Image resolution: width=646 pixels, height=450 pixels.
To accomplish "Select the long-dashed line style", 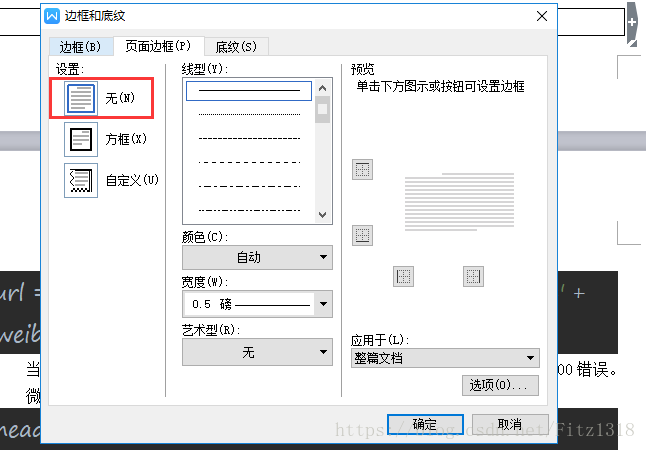I will pos(249,162).
